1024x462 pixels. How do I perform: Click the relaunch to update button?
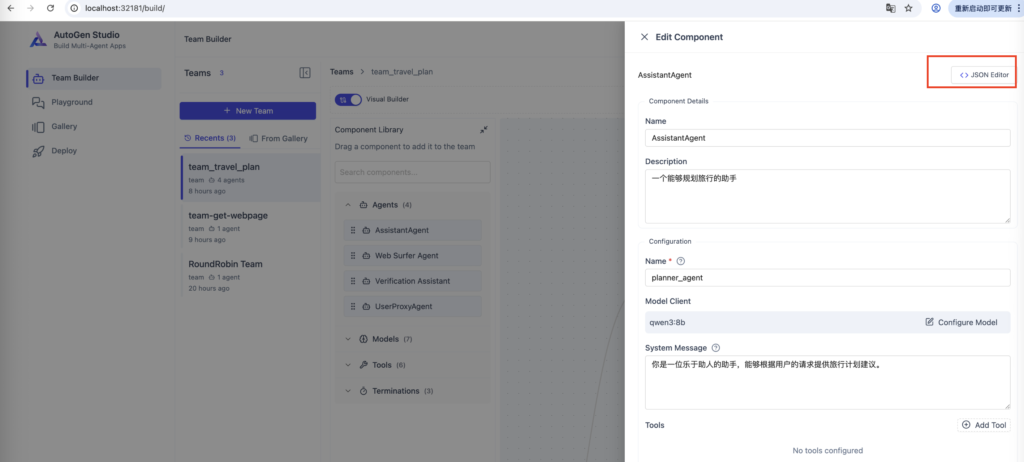[x=985, y=8]
